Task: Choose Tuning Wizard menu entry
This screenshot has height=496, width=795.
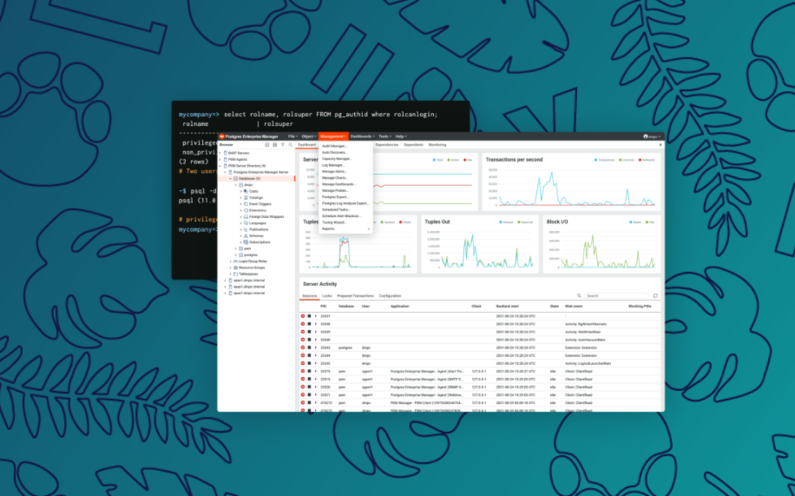Action: (x=333, y=222)
